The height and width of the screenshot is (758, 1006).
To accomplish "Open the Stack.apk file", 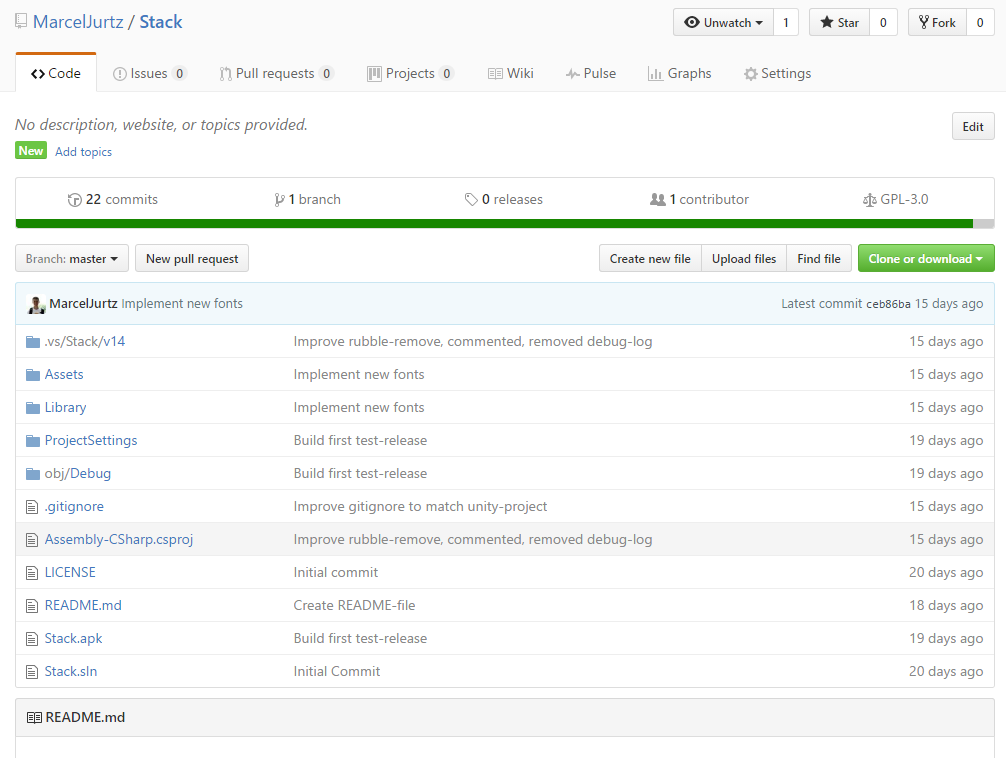I will [x=73, y=639].
